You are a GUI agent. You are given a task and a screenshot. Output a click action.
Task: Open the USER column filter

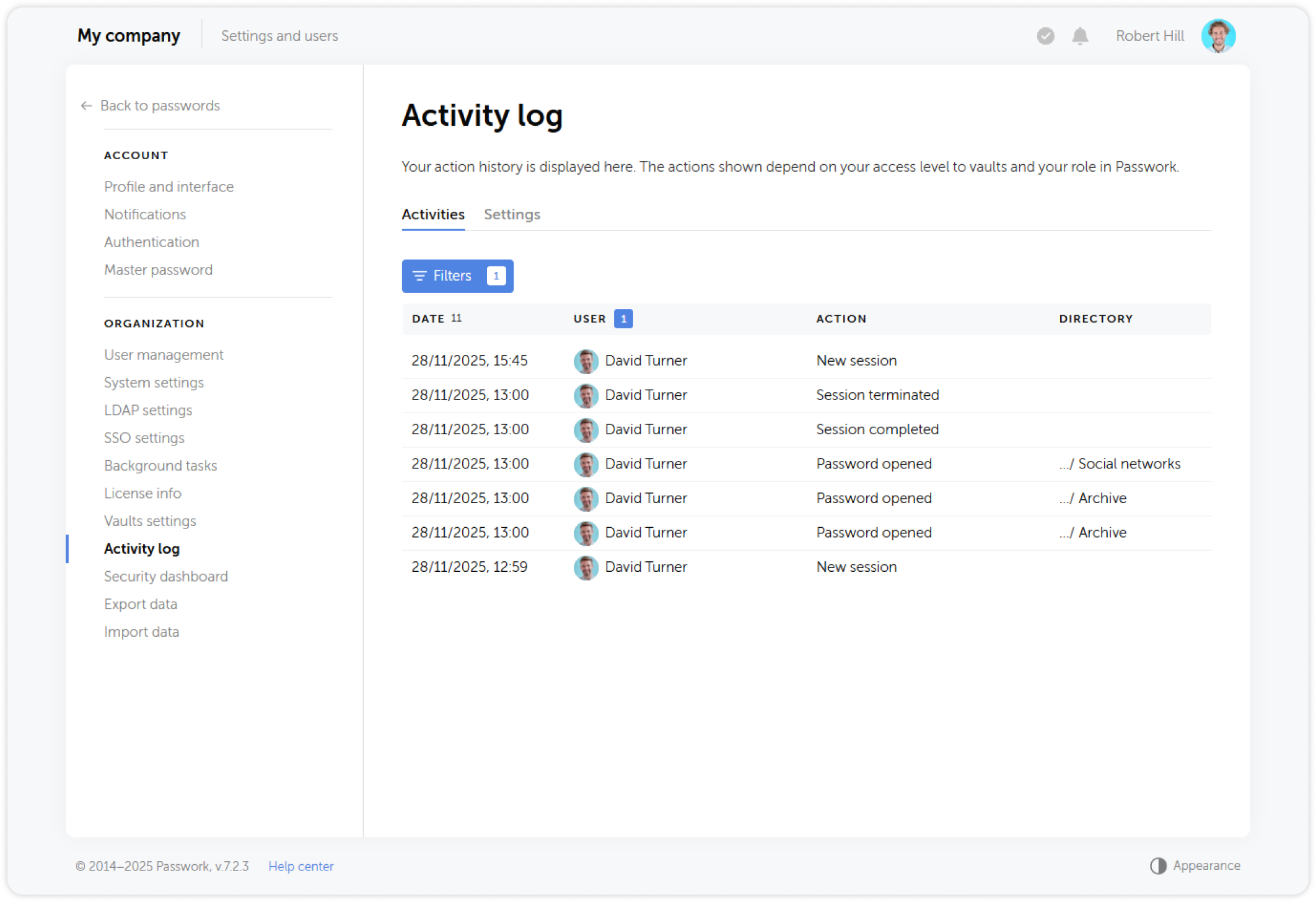click(x=588, y=318)
